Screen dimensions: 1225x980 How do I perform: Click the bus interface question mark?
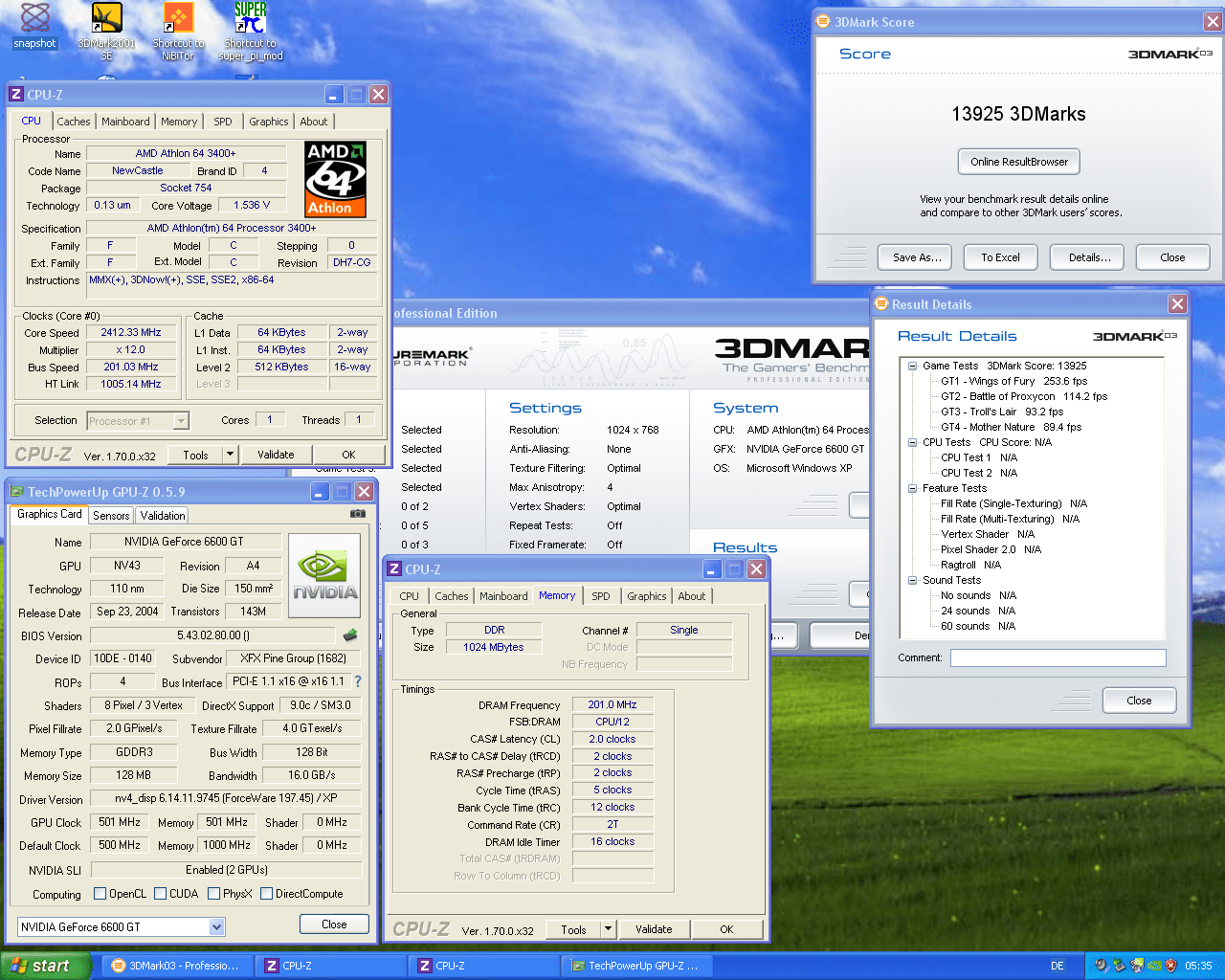coord(358,681)
